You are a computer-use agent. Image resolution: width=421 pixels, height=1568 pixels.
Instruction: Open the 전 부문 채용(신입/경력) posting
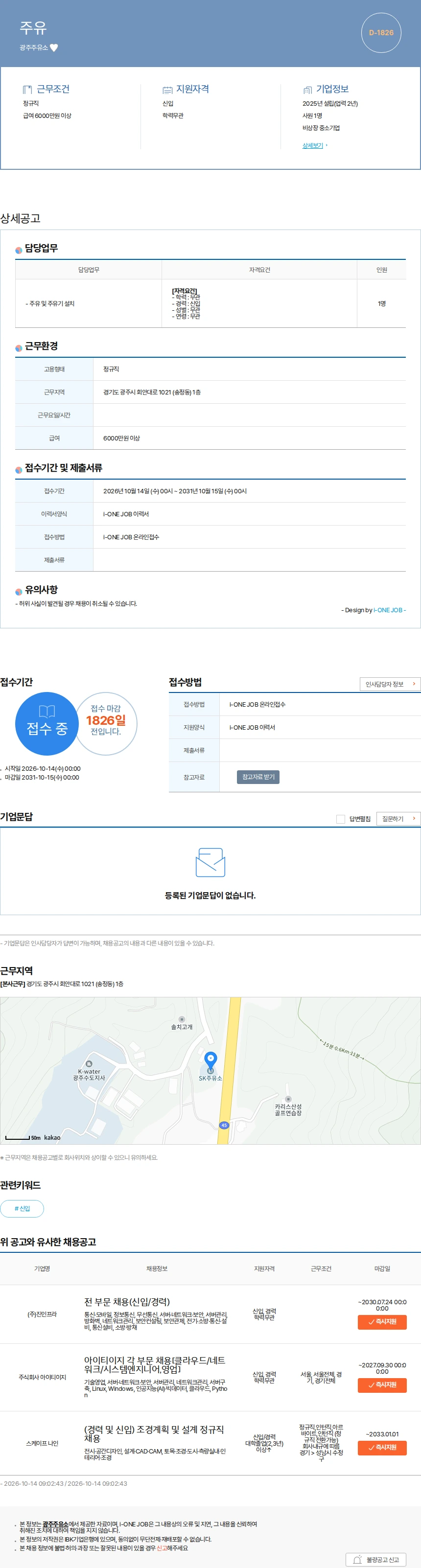click(x=127, y=1301)
